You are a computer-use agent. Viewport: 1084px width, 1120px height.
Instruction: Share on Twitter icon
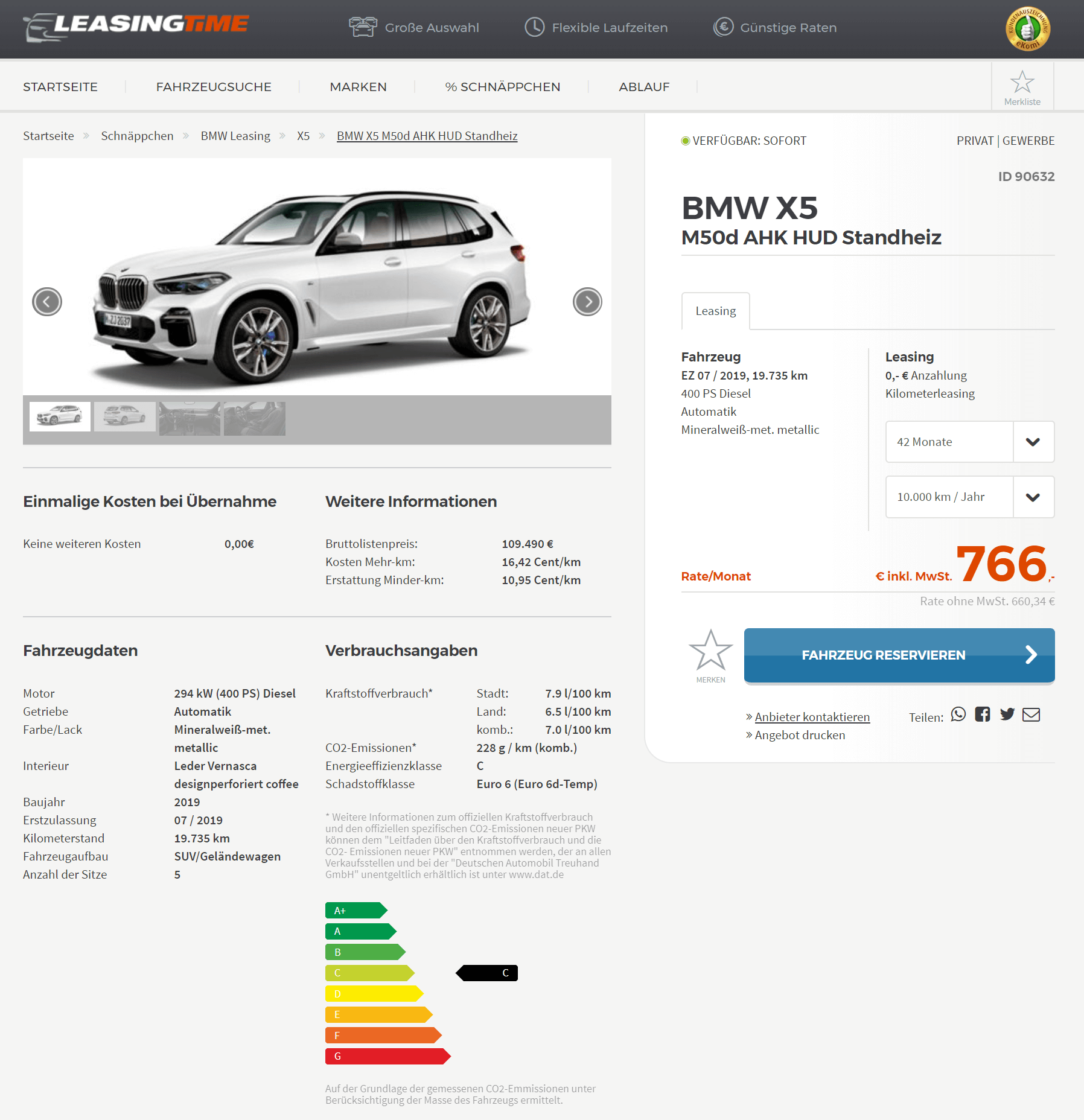tap(1007, 714)
